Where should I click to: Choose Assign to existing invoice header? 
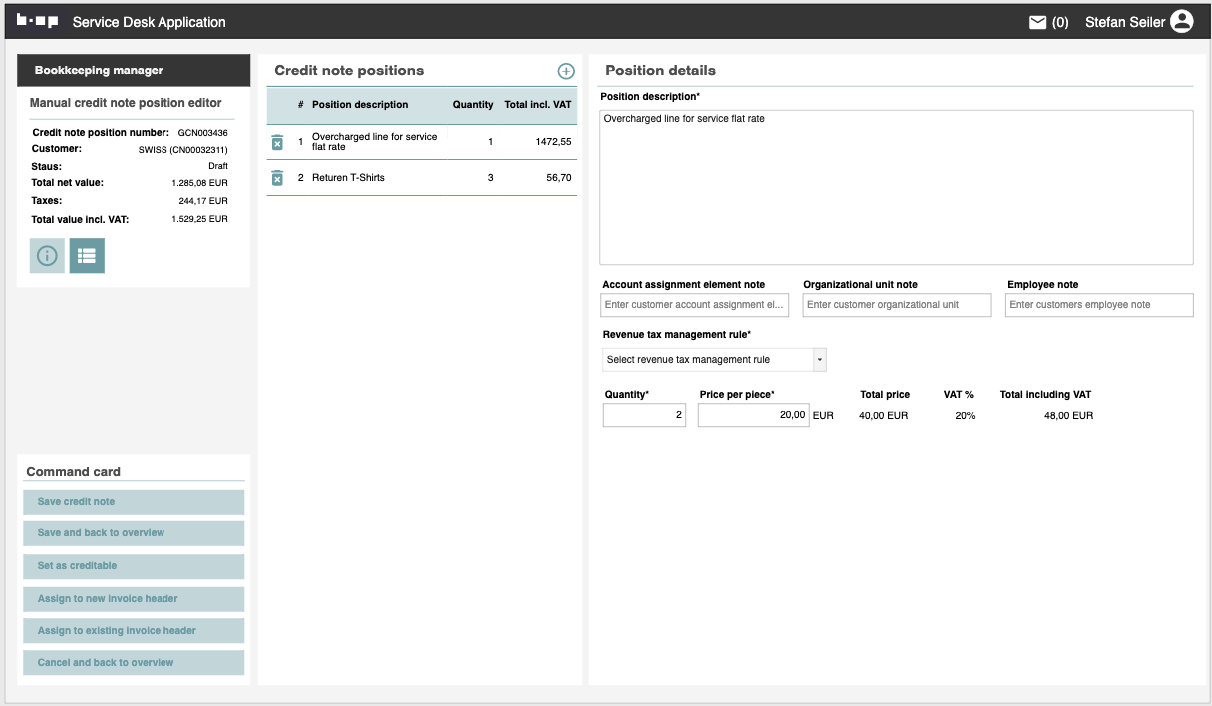tap(133, 631)
